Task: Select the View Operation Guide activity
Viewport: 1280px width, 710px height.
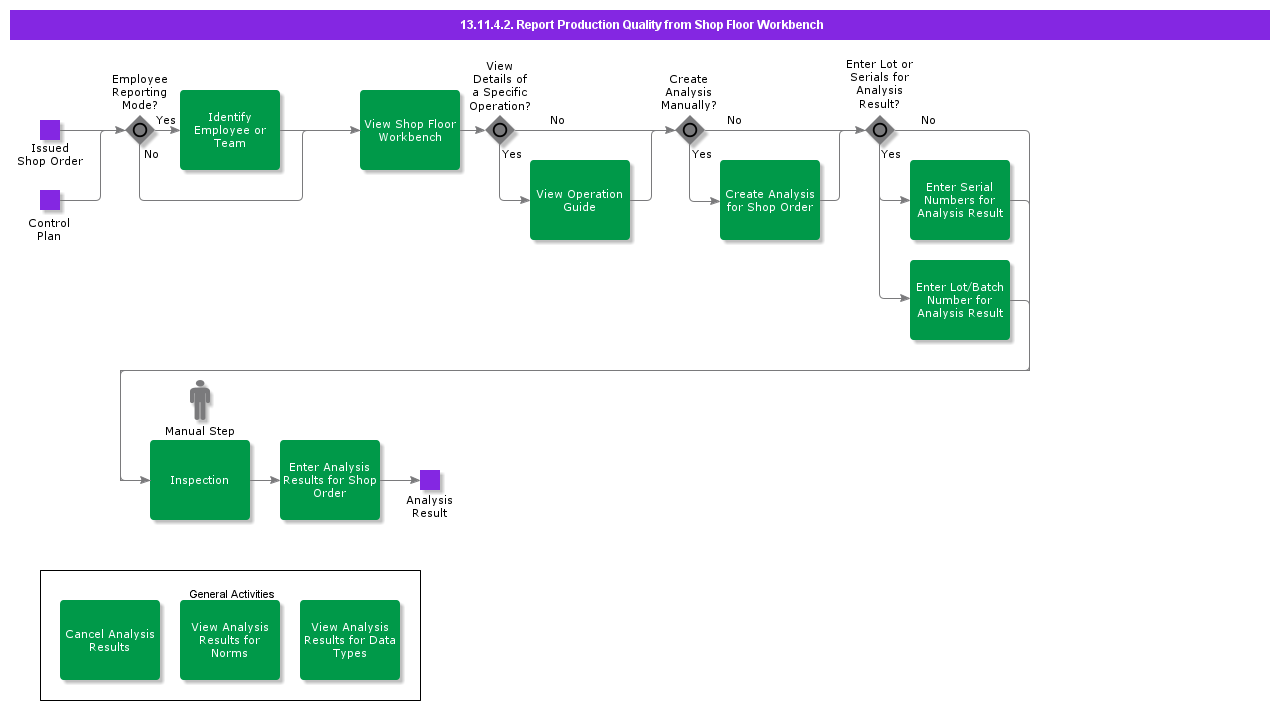Action: [x=580, y=200]
